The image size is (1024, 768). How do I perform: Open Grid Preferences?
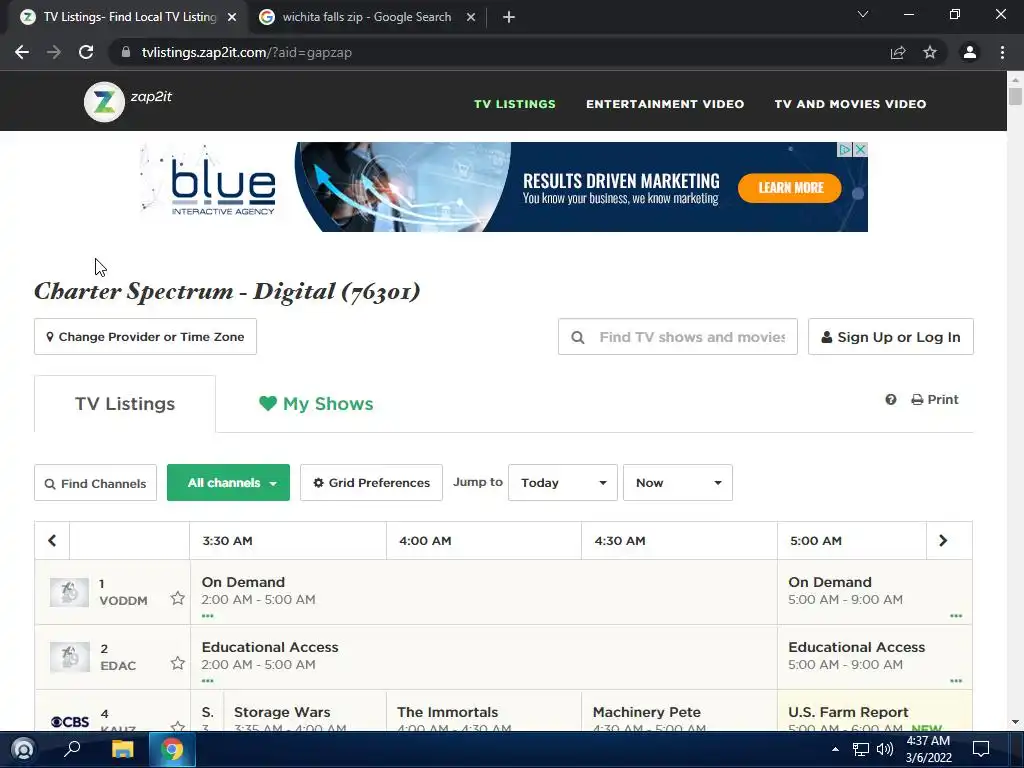tap(372, 483)
